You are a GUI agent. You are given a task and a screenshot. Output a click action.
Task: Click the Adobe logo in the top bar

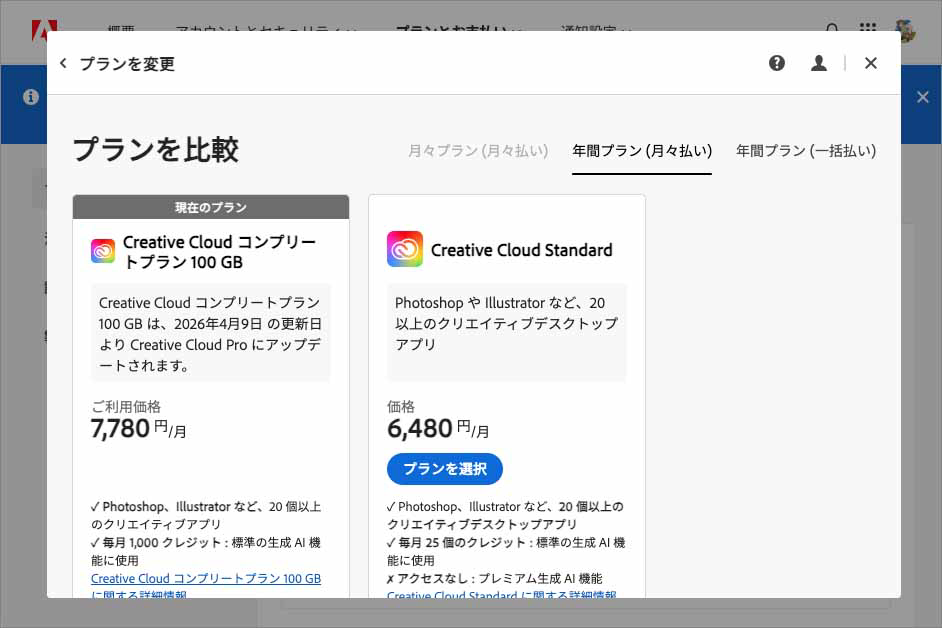click(45, 27)
